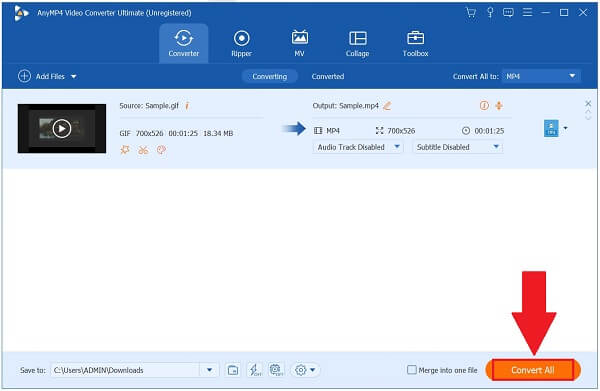Play the Sample.gif thumbnail preview
The height and width of the screenshot is (391, 600).
62,129
